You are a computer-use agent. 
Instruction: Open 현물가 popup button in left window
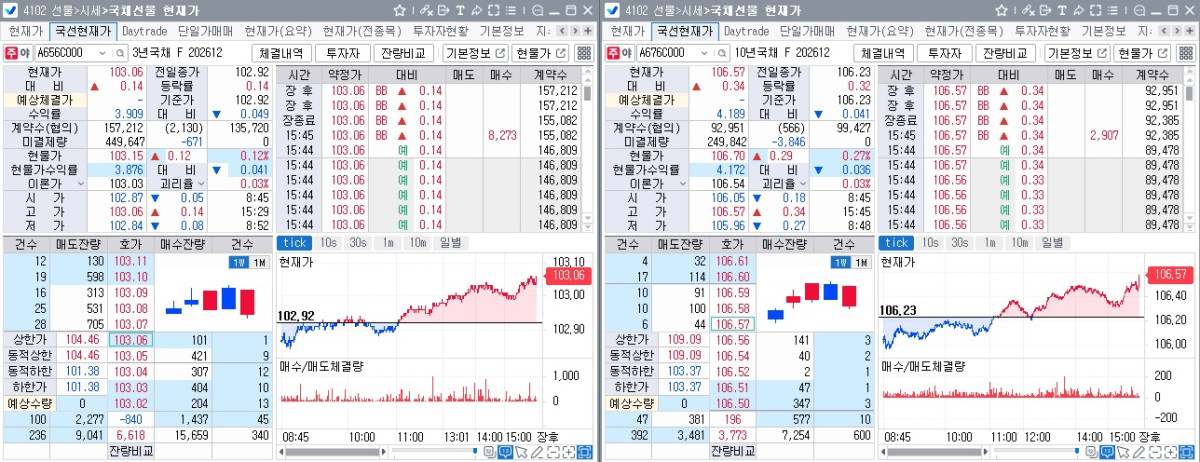[541, 53]
